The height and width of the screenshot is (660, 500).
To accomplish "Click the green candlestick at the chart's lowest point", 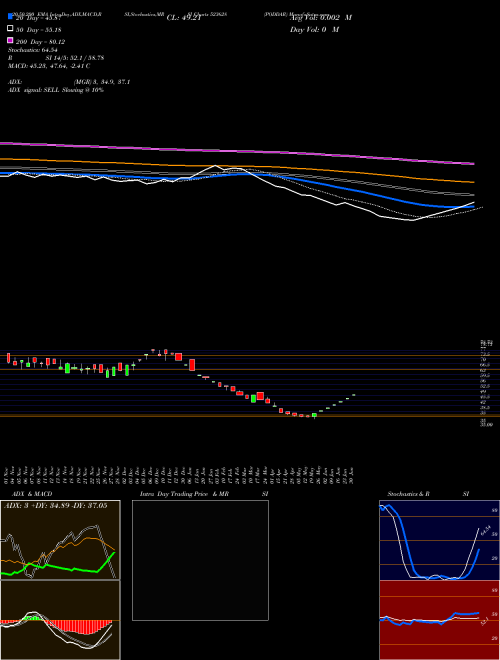I will 314,415.
